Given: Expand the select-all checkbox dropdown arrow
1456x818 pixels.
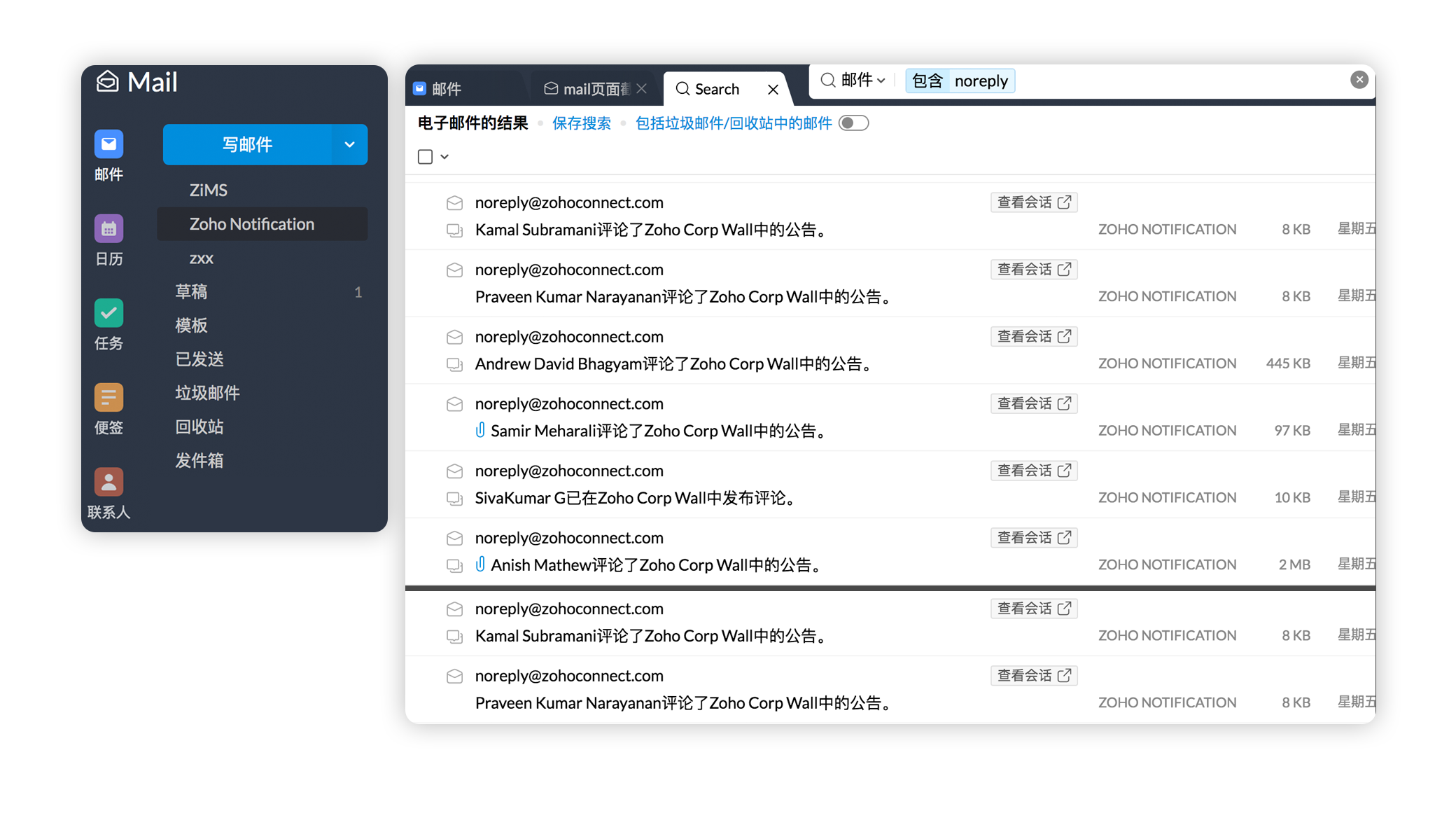Looking at the screenshot, I should coord(444,157).
